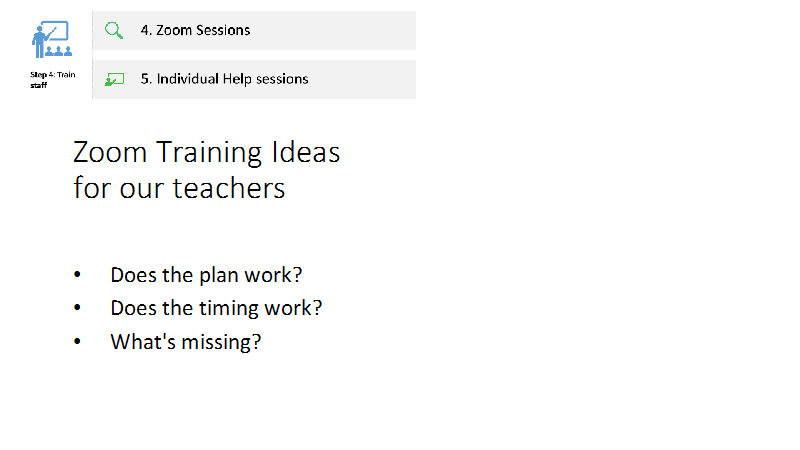Select the green magnifying glass icon
This screenshot has height=450, width=800.
[114, 30]
